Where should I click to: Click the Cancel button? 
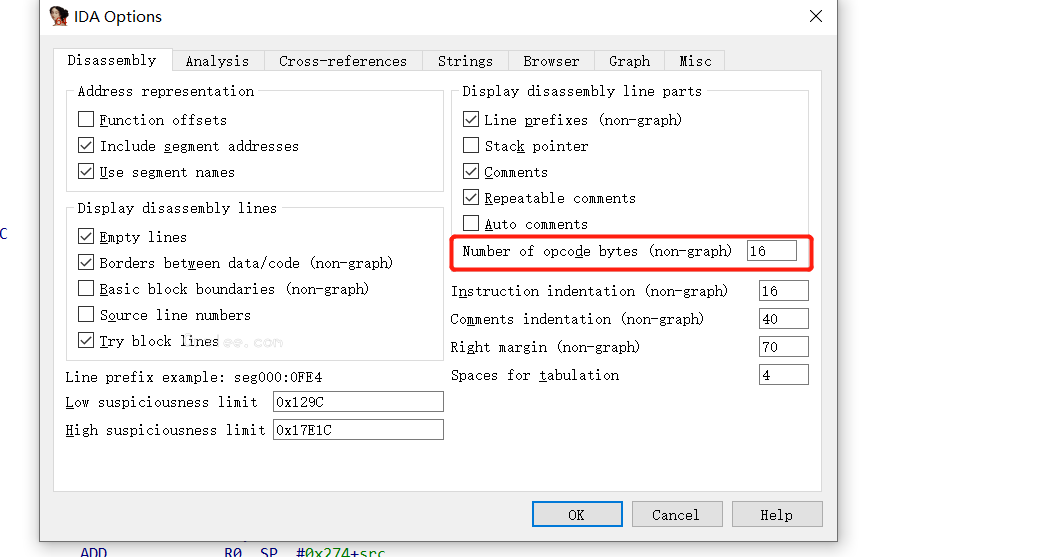click(677, 514)
